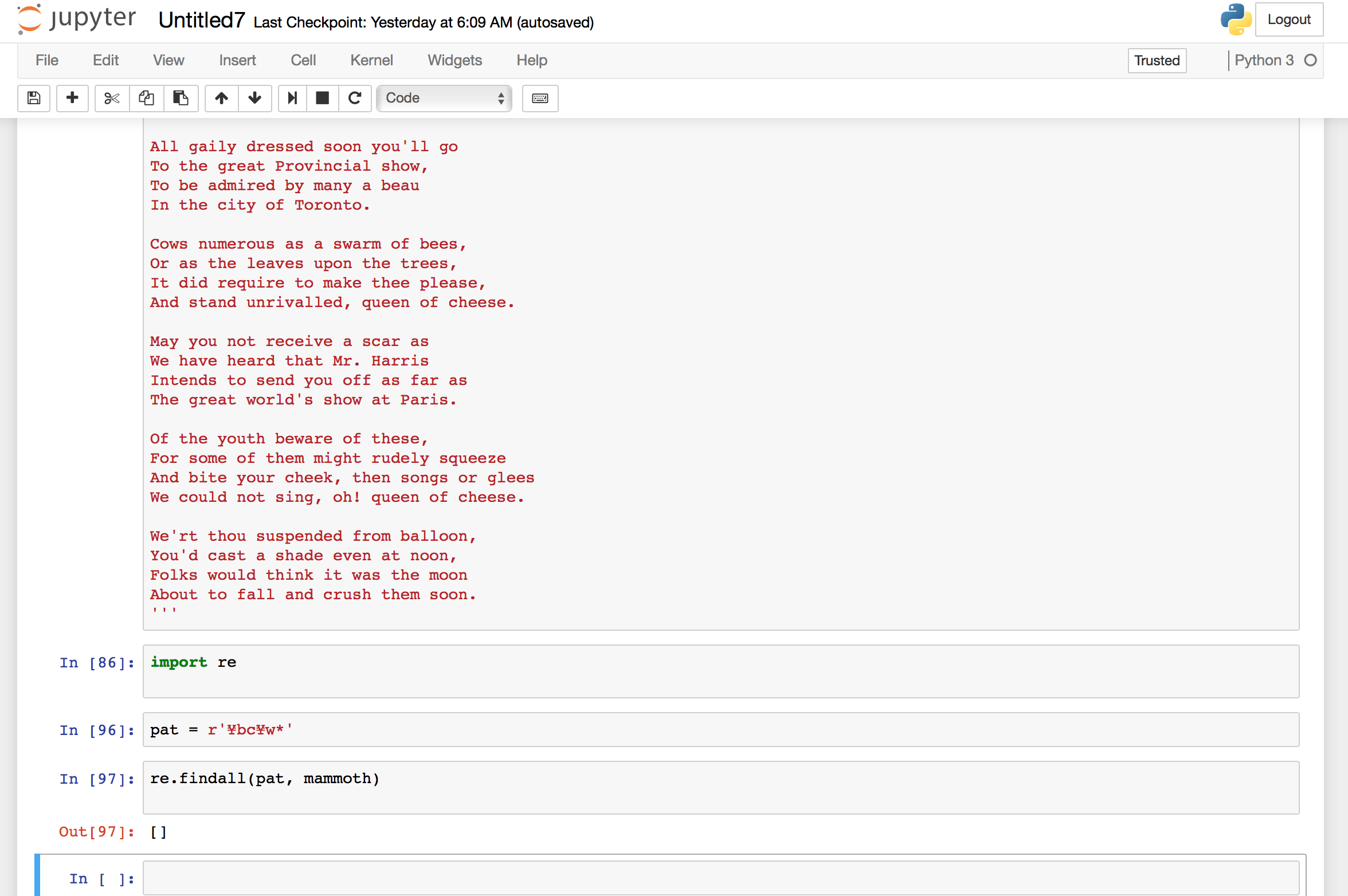Click the Out[97] prompt label
This screenshot has width=1348, height=896.
[x=96, y=831]
